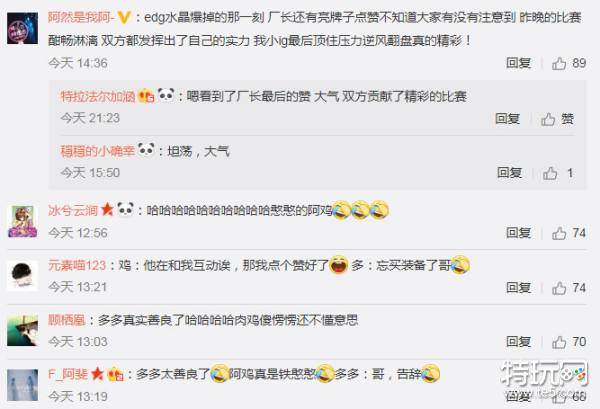Like the nested reply posted at 15:50
The image size is (600, 409).
click(x=558, y=173)
